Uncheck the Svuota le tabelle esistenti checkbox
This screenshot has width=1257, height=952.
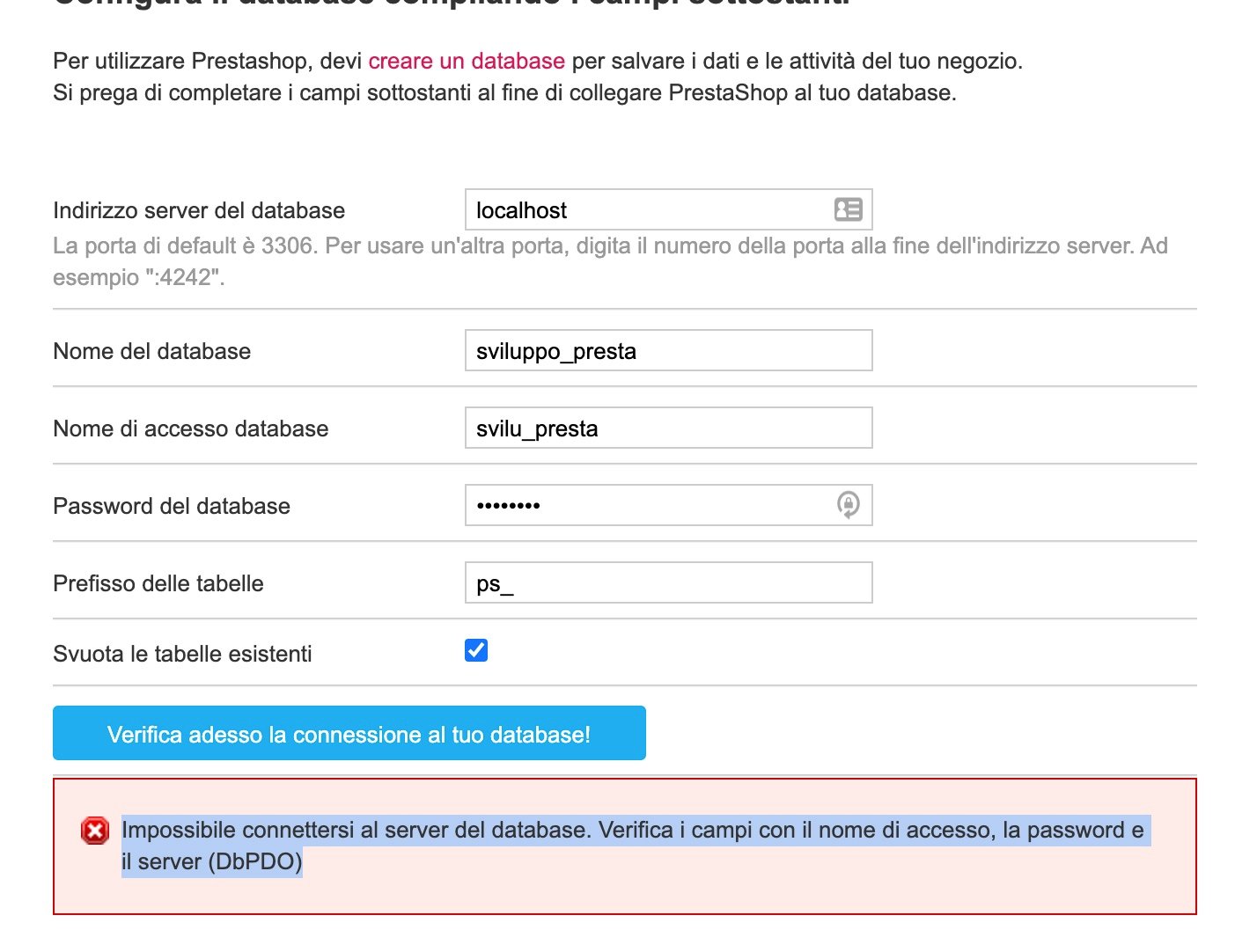[x=476, y=650]
